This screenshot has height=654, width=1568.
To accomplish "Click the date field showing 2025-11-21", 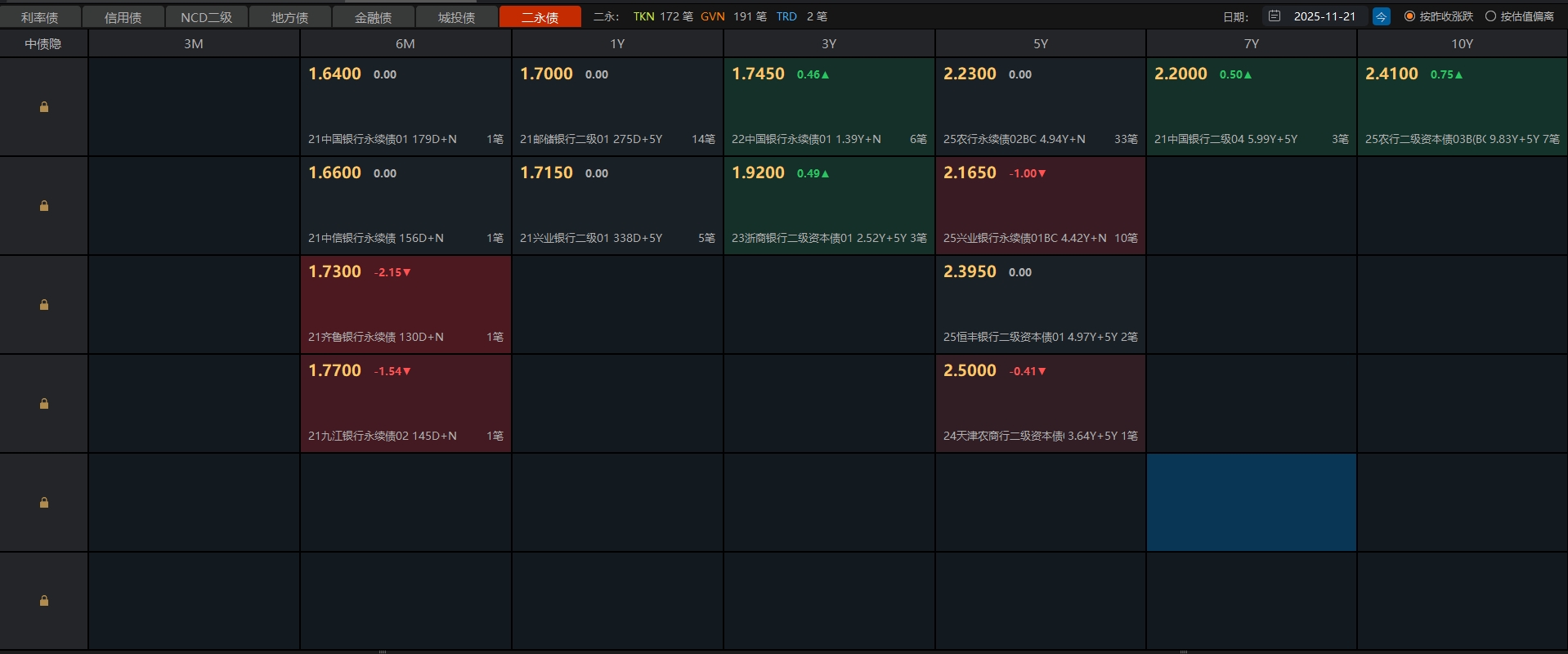I will [x=1324, y=16].
